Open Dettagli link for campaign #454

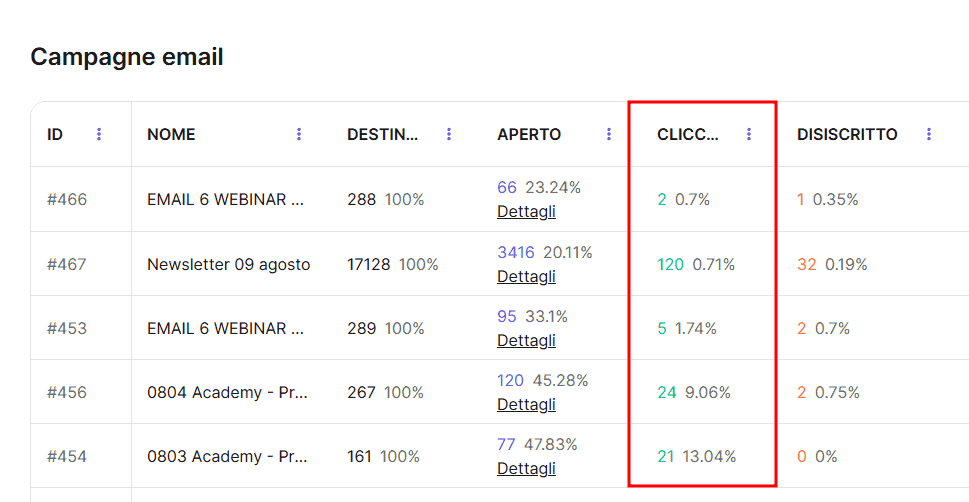tap(527, 469)
